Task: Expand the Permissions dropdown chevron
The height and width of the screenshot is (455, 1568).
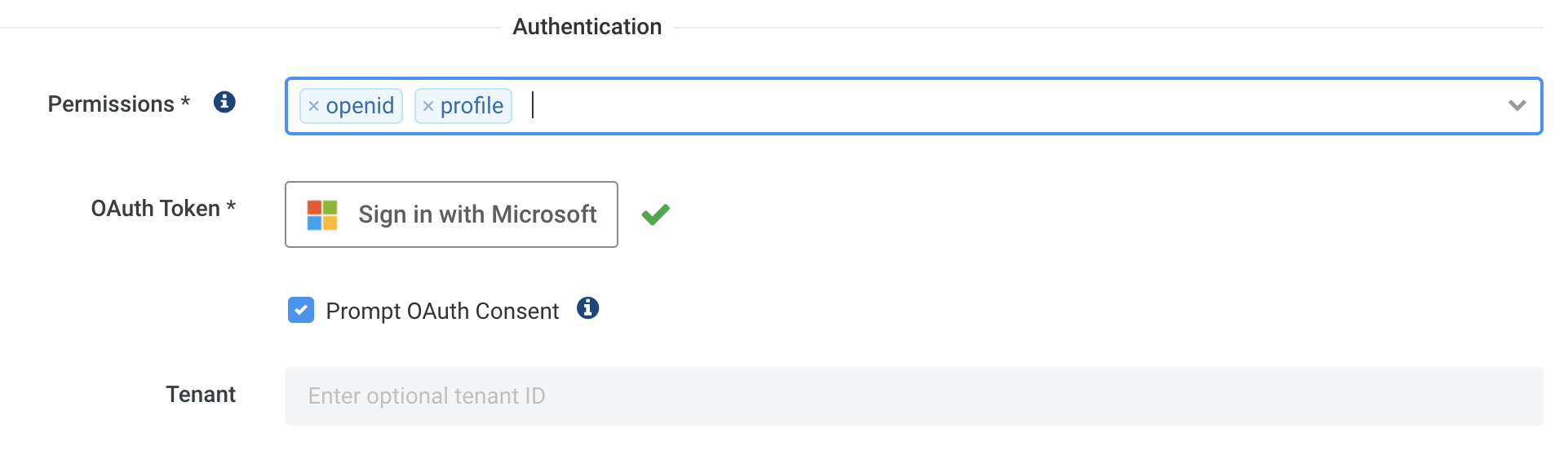Action: click(x=1517, y=106)
